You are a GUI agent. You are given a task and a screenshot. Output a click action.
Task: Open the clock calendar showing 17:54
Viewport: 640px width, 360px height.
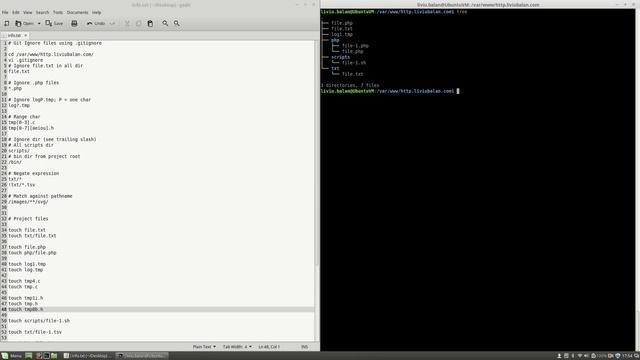coord(628,356)
